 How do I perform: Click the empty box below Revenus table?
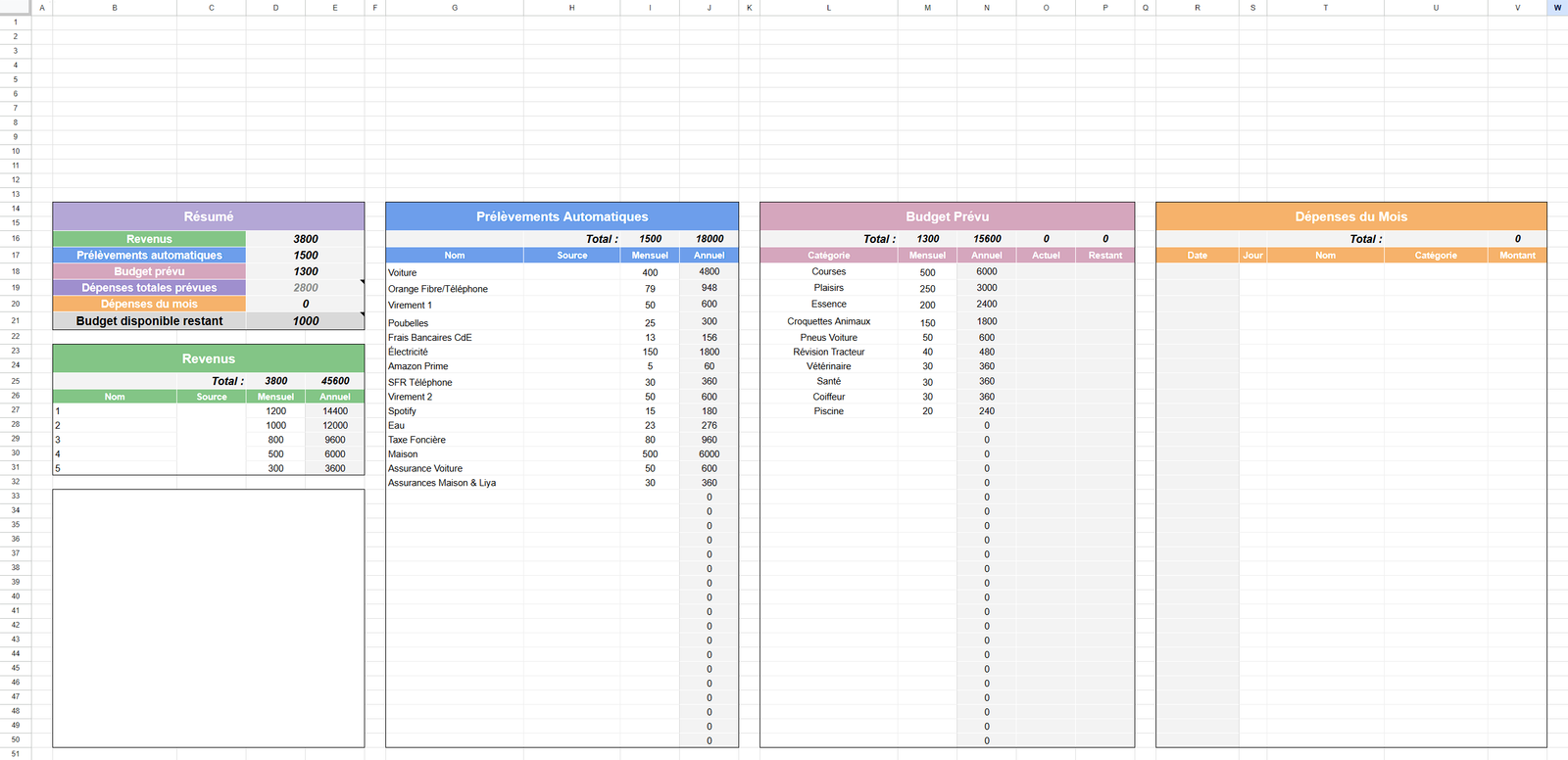[x=208, y=617]
